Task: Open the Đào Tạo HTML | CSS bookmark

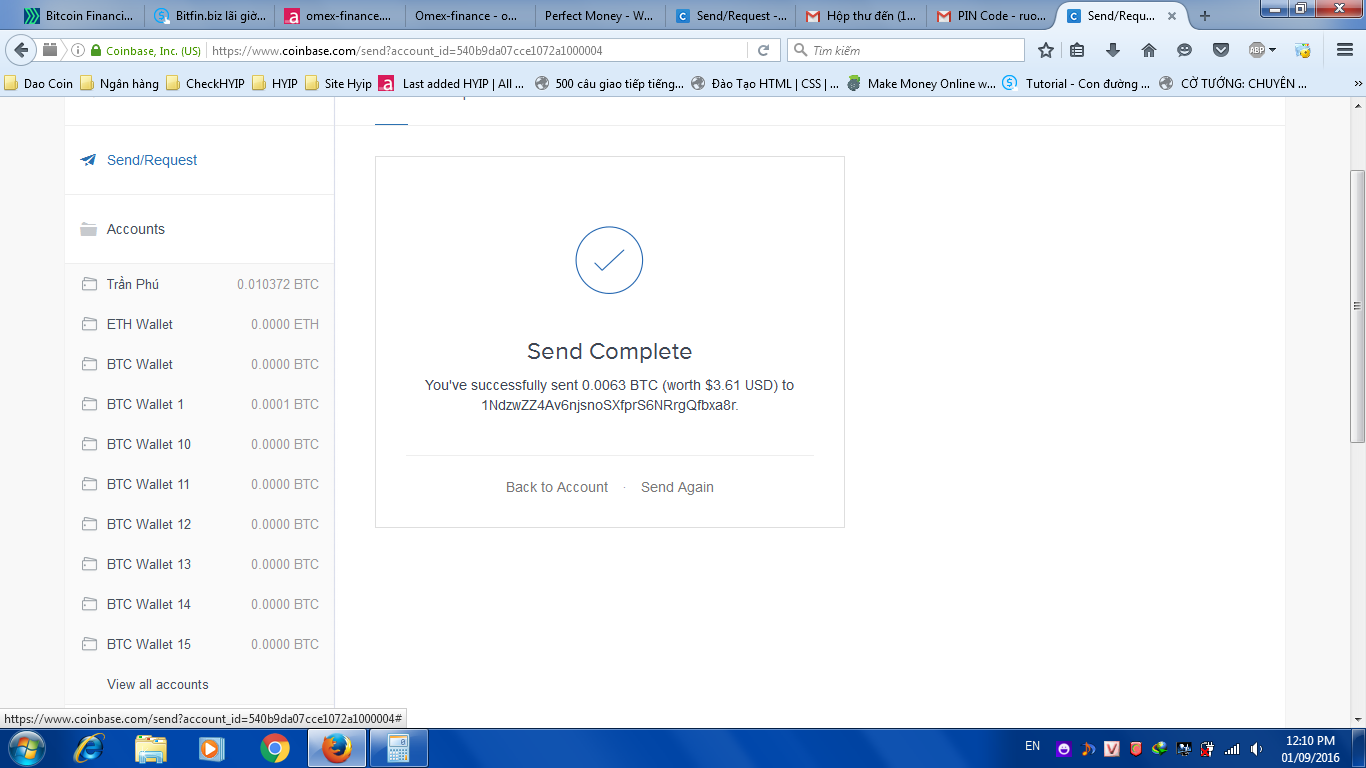Action: [765, 84]
